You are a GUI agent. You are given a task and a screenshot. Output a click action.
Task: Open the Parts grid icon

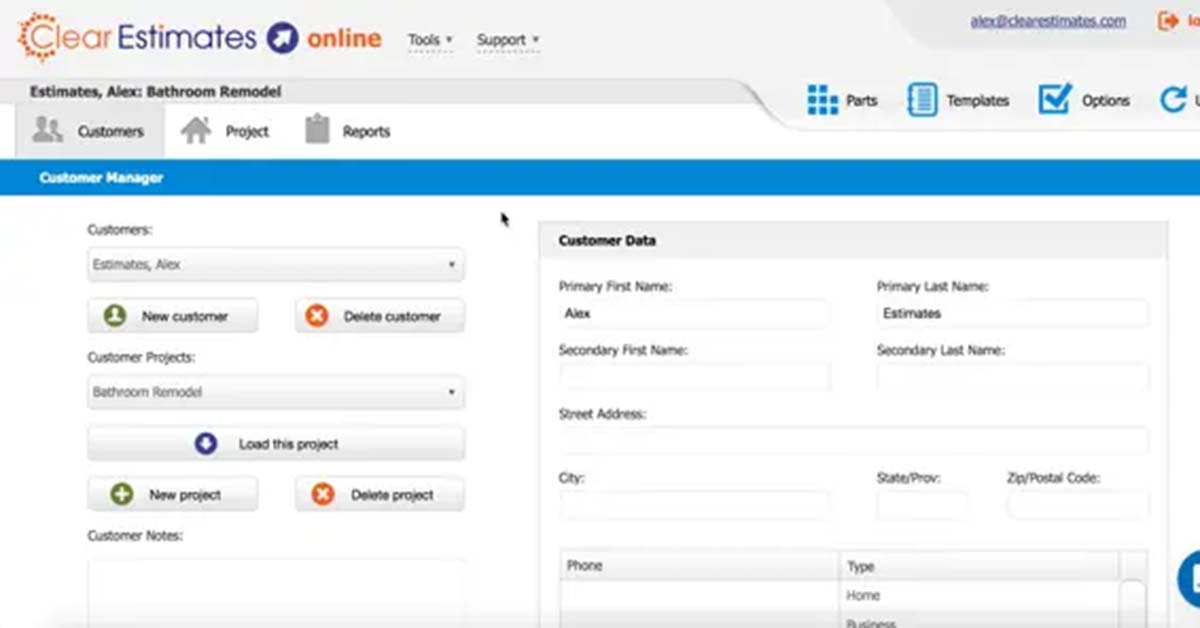click(823, 100)
